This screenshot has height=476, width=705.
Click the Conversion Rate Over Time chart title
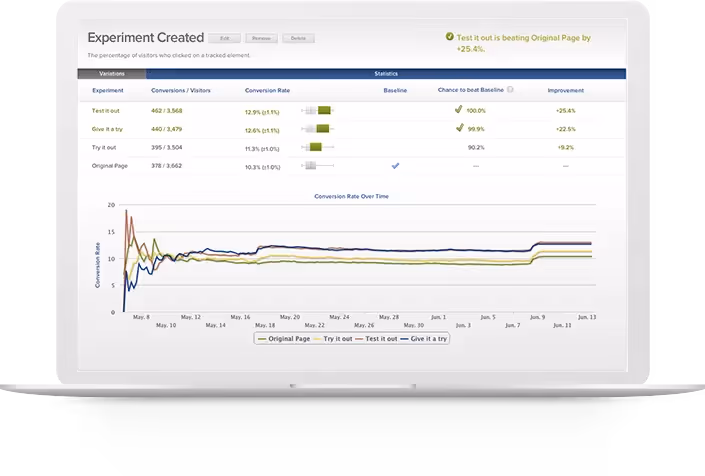coord(351,196)
